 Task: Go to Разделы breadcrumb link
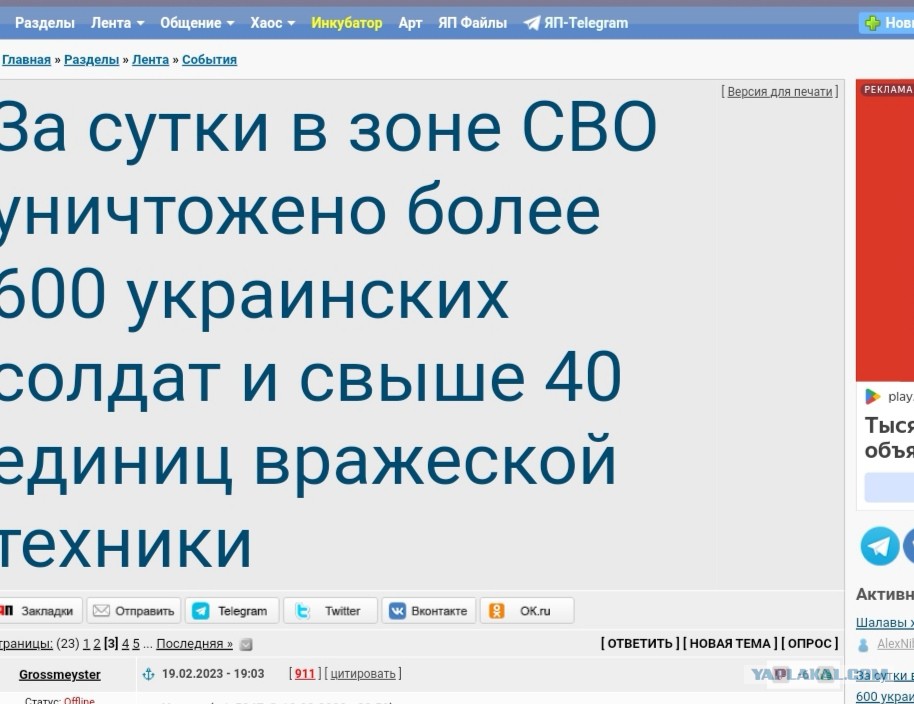point(92,59)
